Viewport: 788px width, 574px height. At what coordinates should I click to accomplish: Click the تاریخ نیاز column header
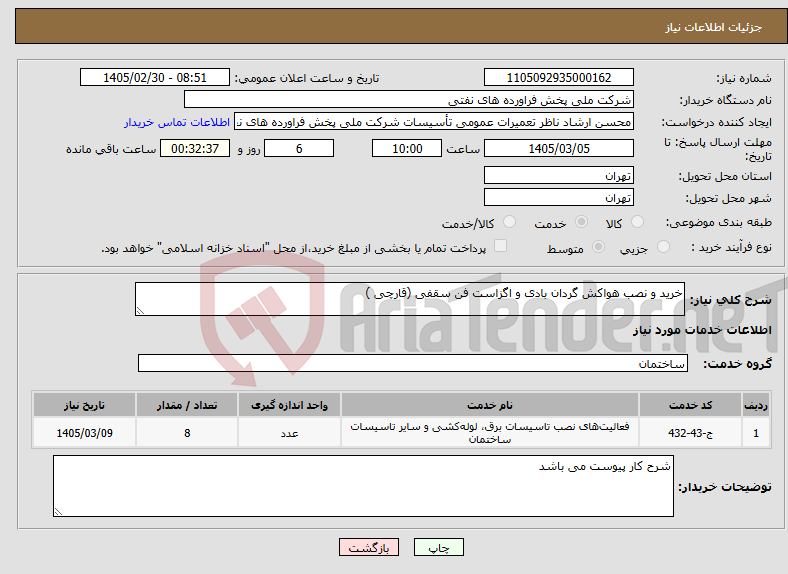(84, 405)
